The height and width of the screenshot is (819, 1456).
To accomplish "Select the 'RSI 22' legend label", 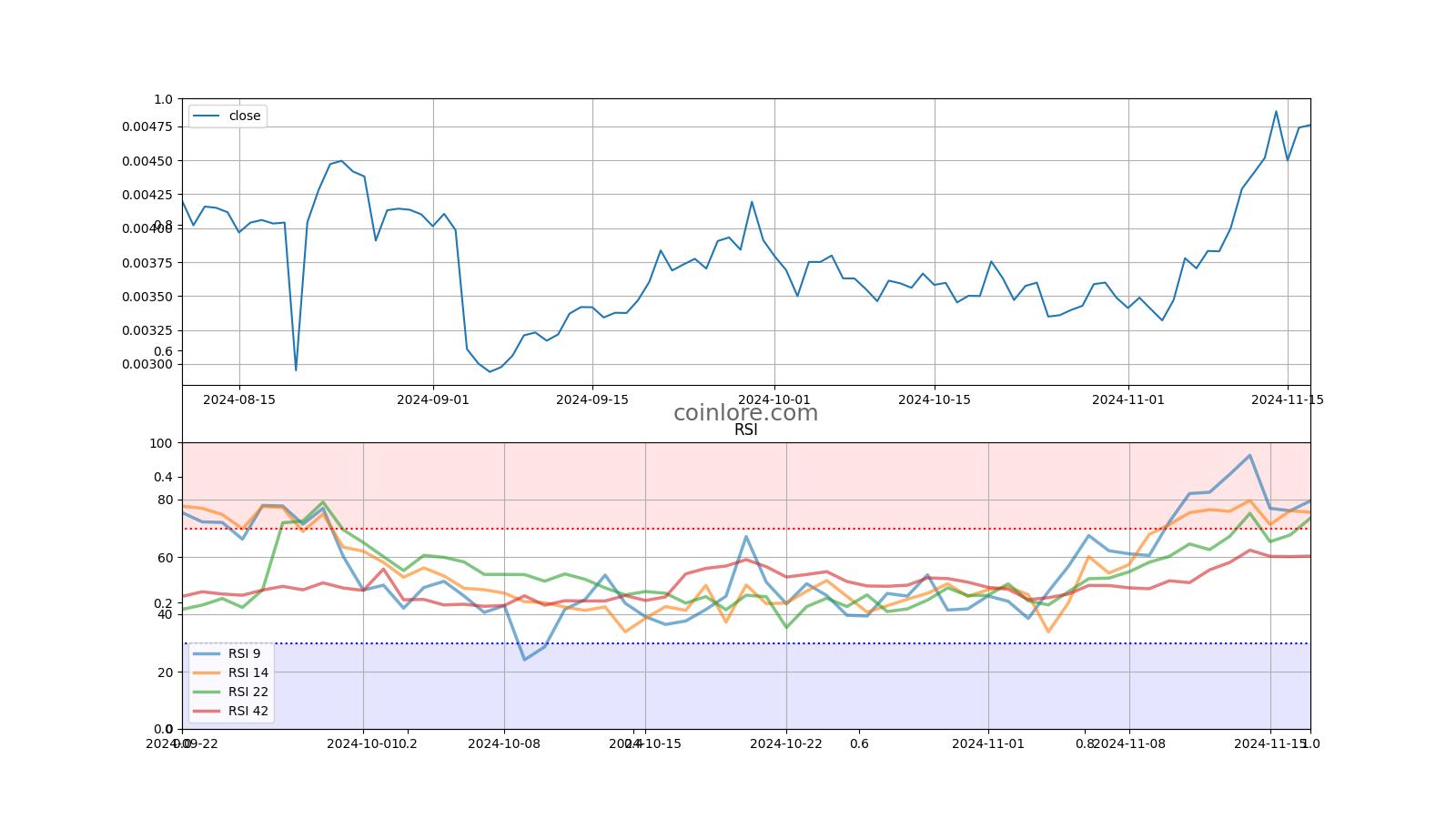I will pyautogui.click(x=248, y=692).
